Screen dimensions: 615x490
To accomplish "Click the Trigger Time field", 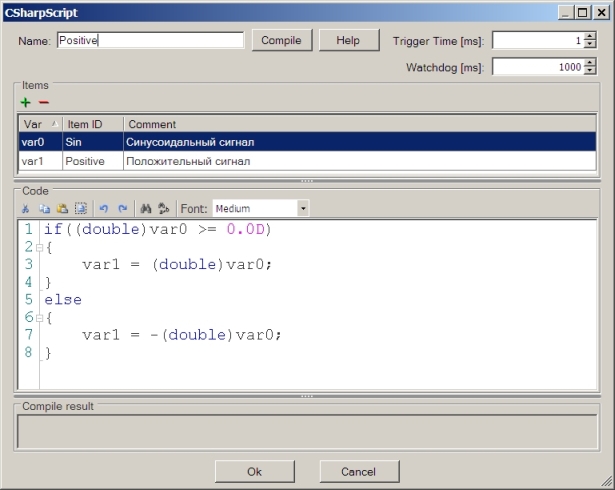I will point(538,40).
